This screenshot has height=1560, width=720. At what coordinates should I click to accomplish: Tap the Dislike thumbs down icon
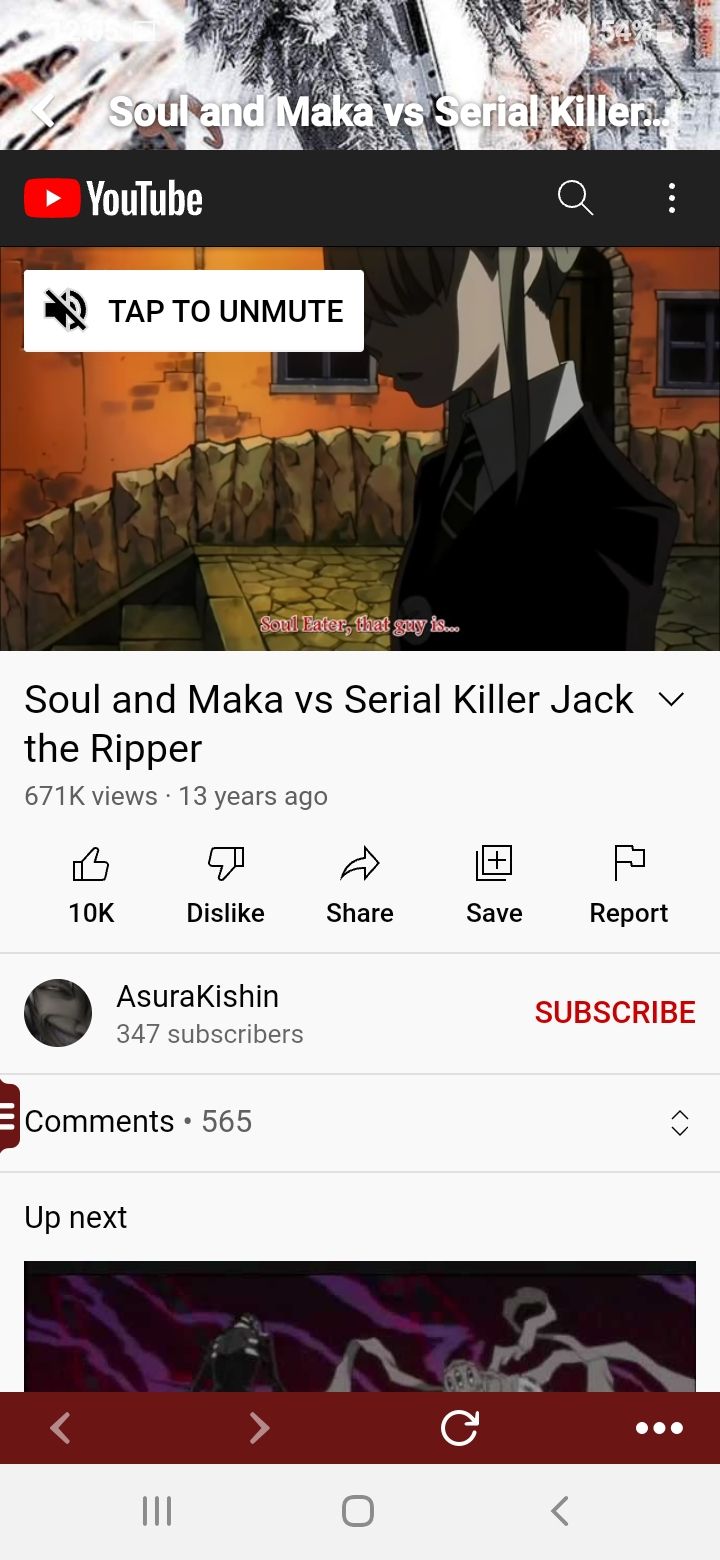tap(225, 864)
